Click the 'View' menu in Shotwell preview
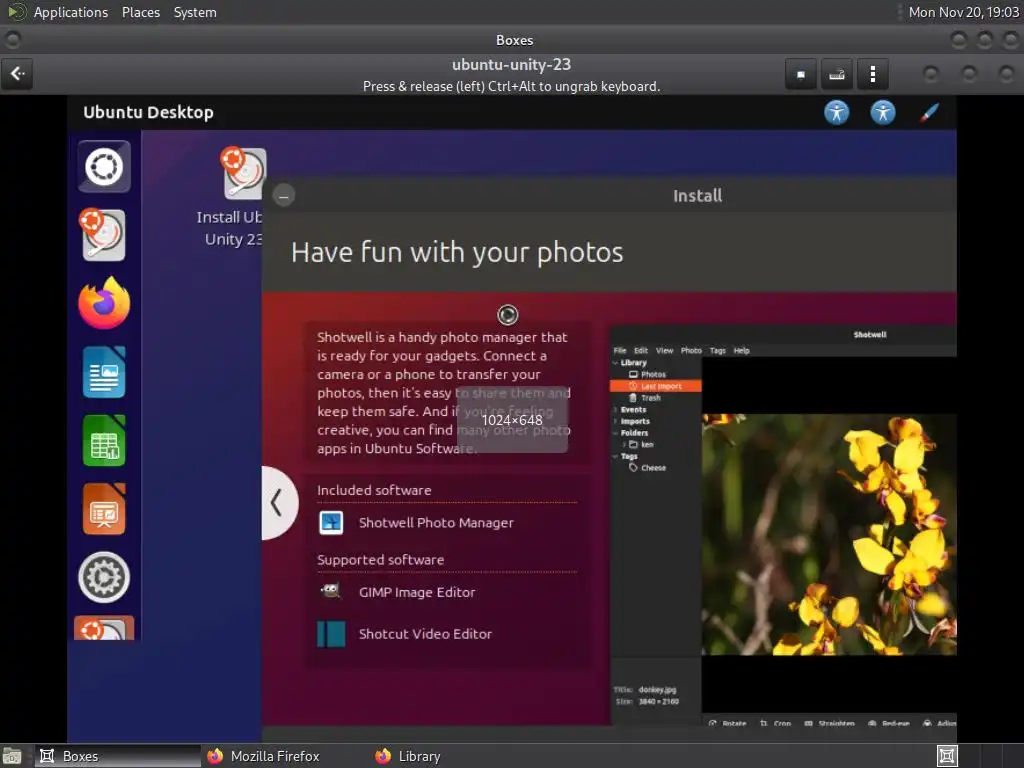 (664, 351)
